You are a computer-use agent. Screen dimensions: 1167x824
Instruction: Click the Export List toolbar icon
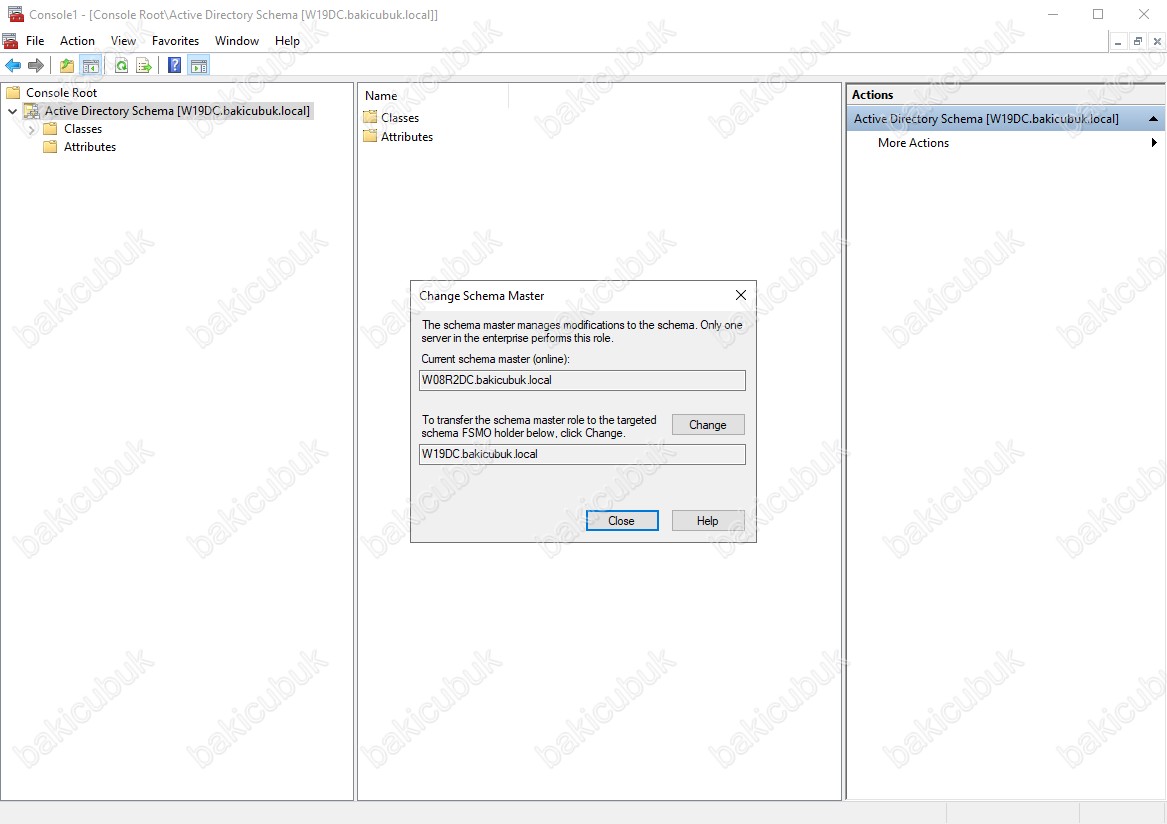pos(144,66)
